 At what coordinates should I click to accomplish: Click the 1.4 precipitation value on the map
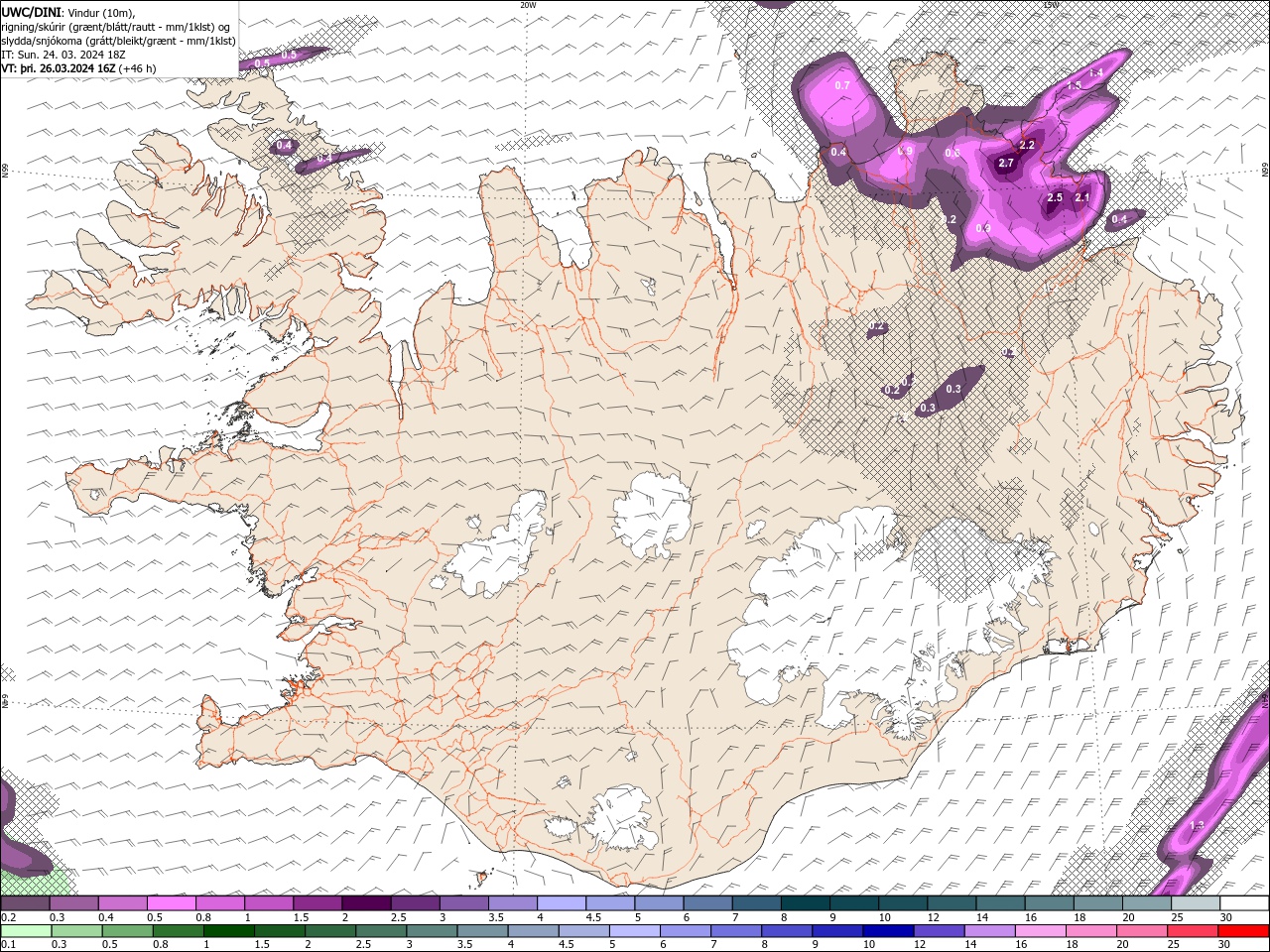tap(1096, 72)
